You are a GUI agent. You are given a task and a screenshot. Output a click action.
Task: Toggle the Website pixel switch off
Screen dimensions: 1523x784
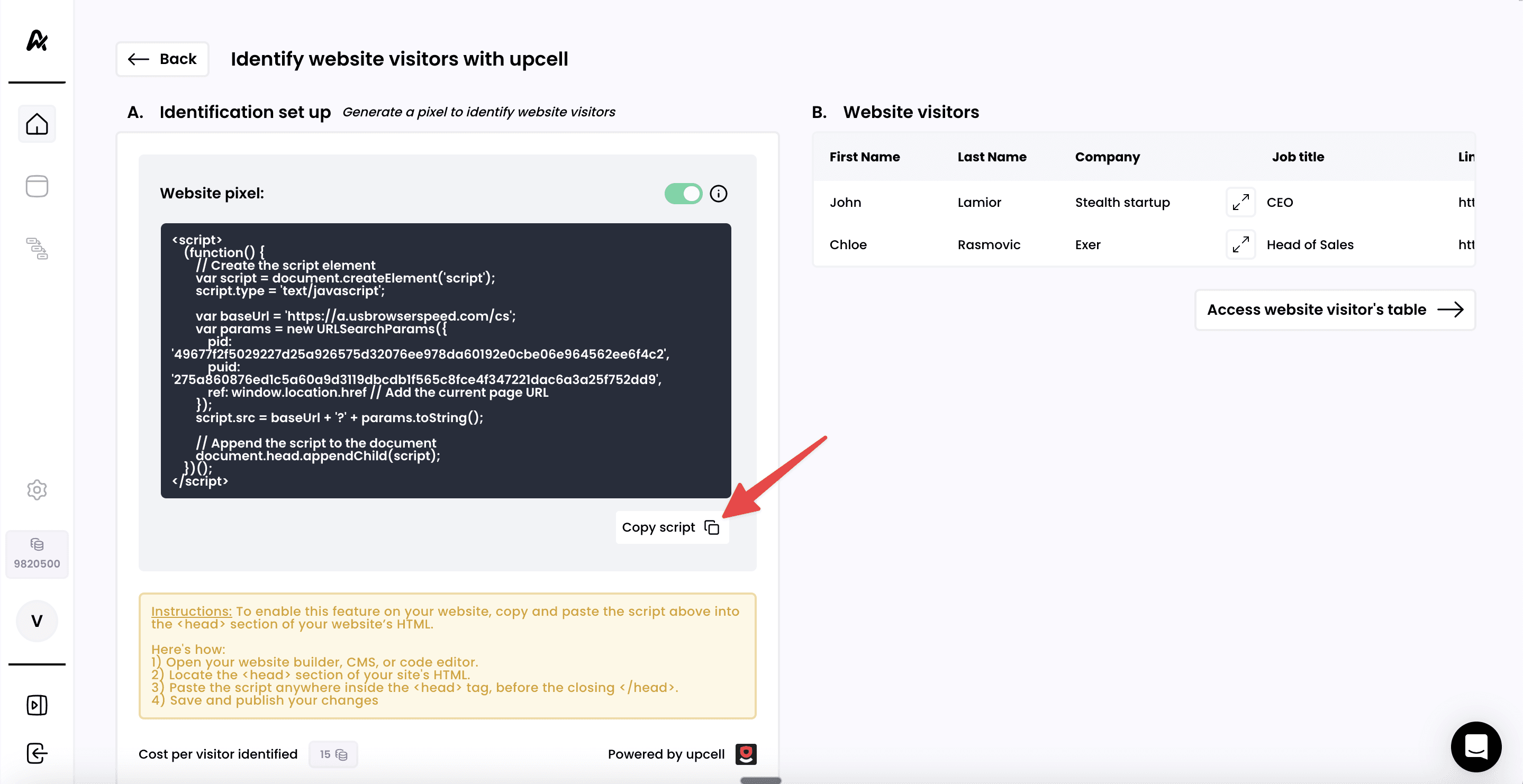(683, 193)
